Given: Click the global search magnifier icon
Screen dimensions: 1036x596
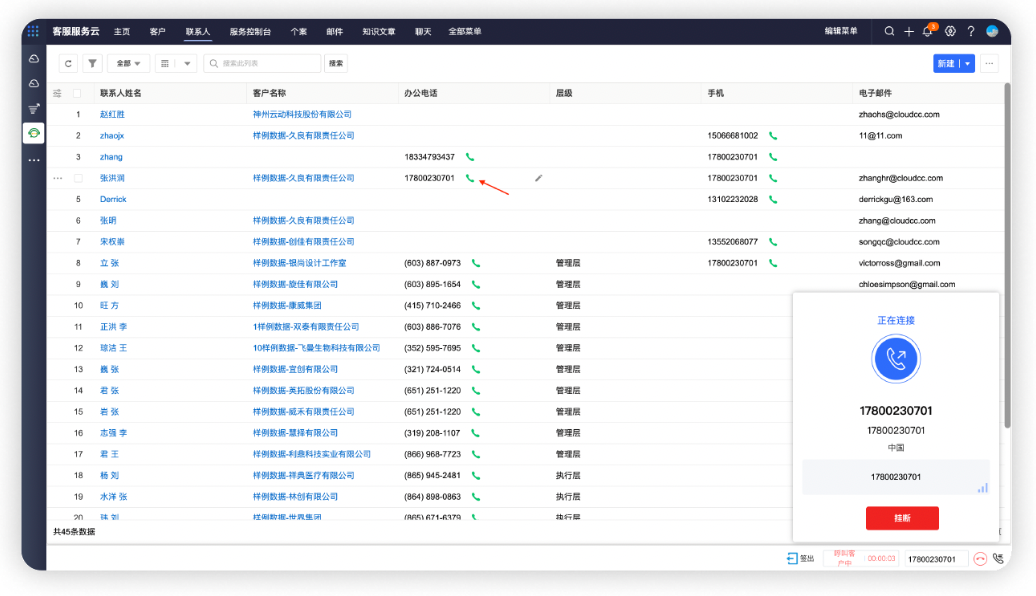Looking at the screenshot, I should point(889,31).
